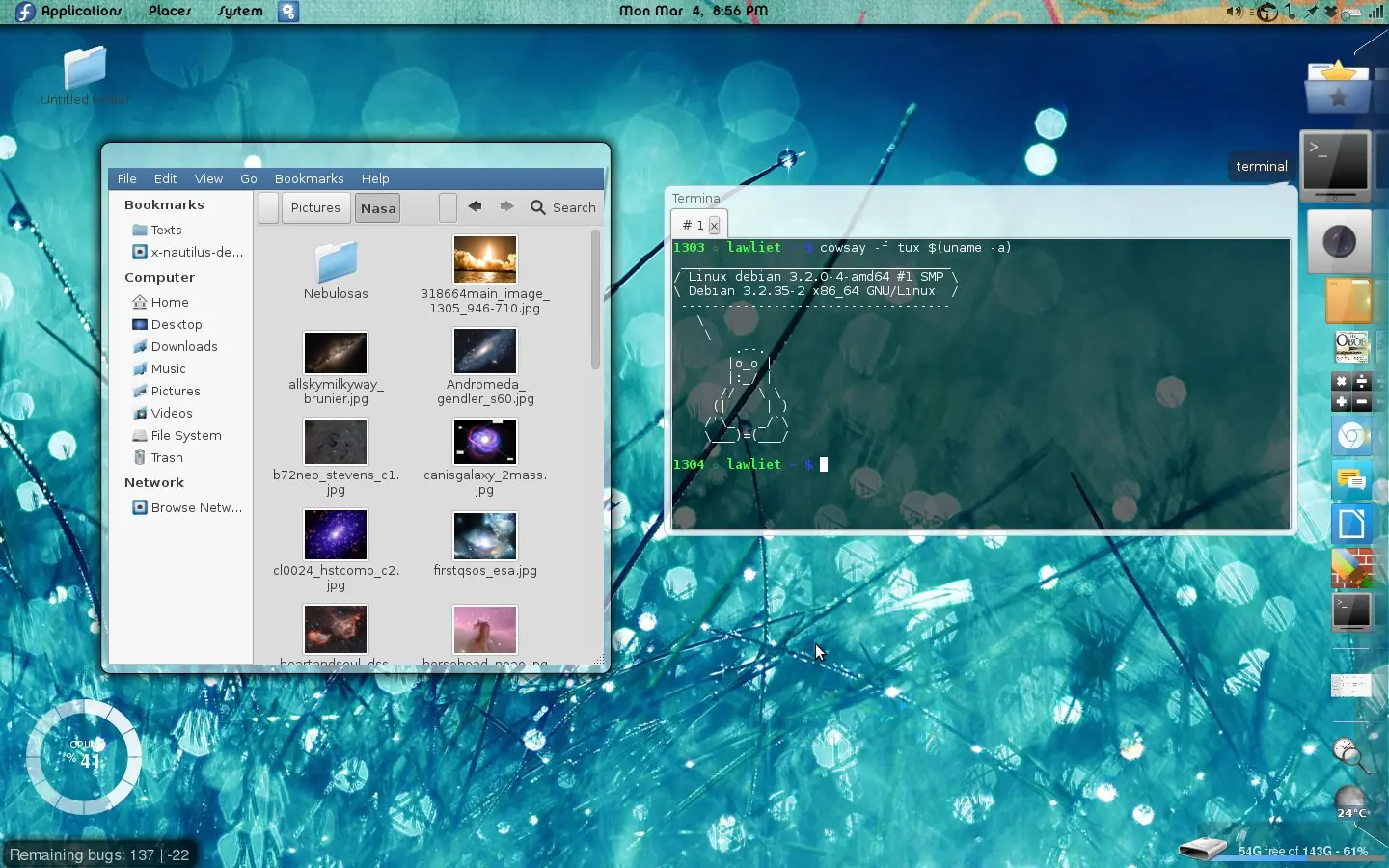
Task: Click the circular CPU usage gauge
Action: pos(83,758)
